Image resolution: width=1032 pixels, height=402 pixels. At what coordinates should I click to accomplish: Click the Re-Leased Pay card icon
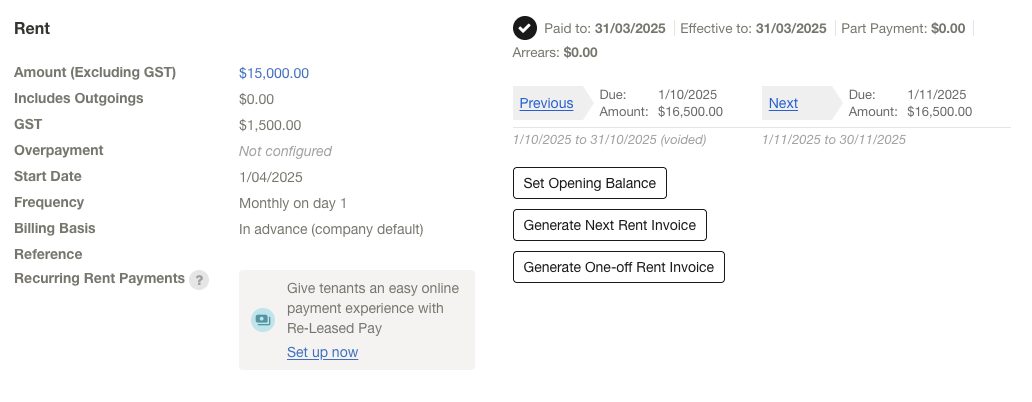[x=262, y=320]
